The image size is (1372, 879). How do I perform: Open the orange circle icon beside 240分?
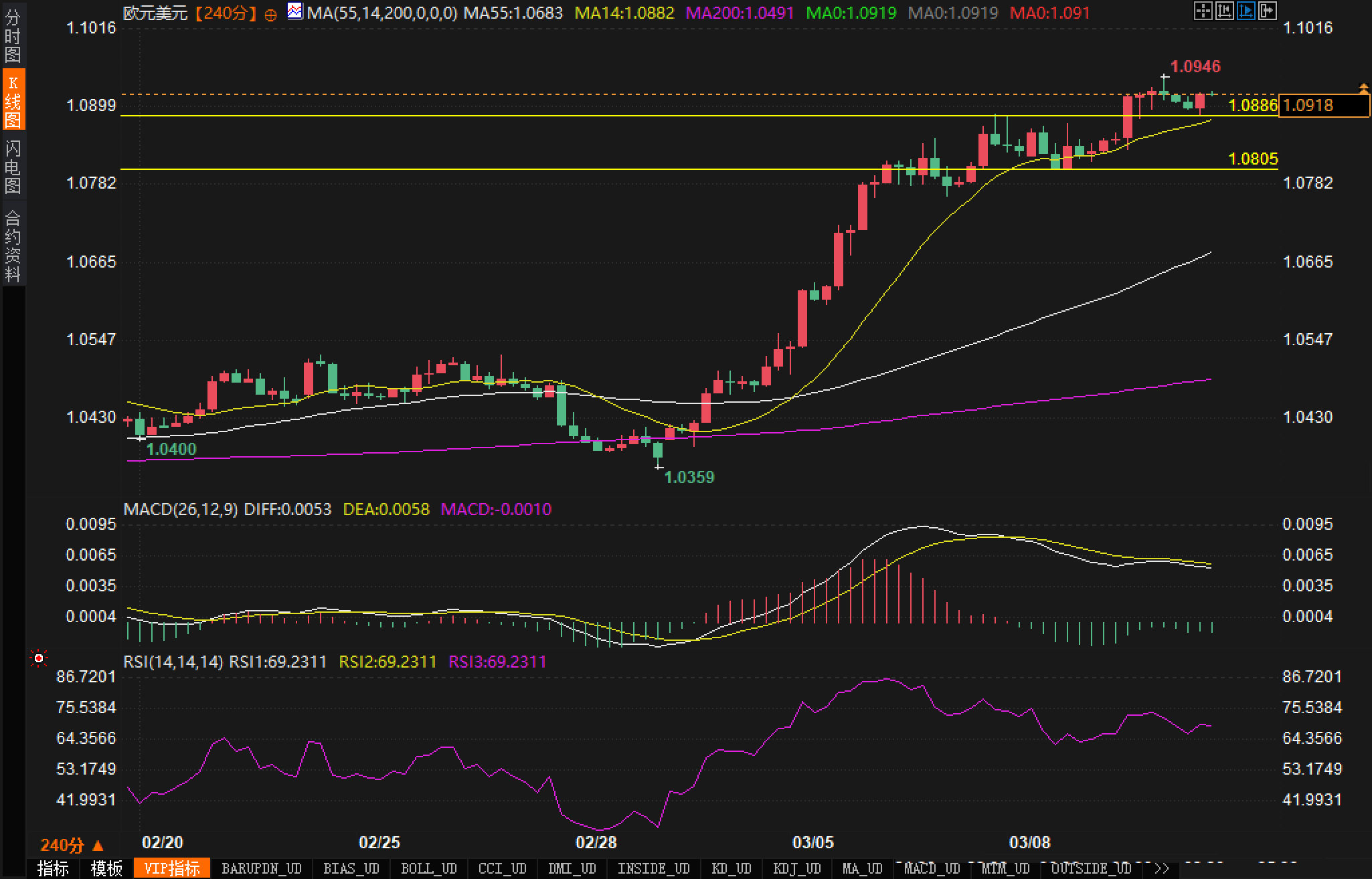[271, 14]
